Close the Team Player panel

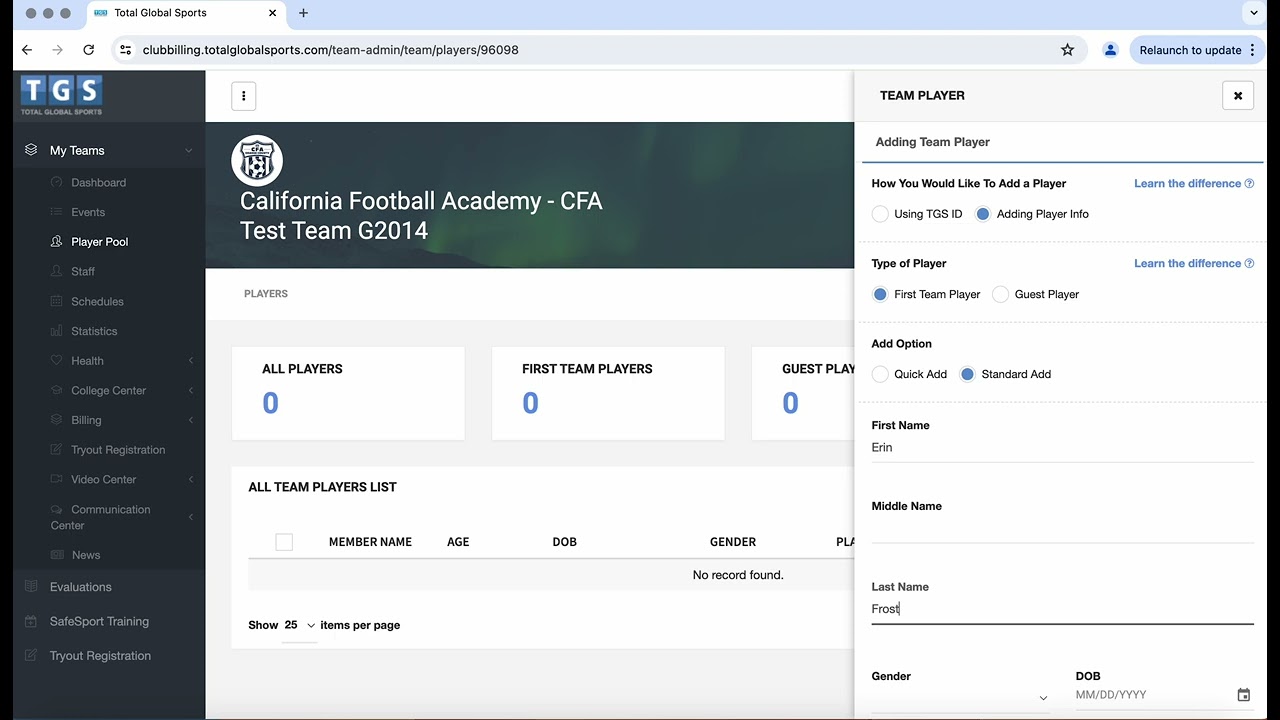coord(1238,96)
